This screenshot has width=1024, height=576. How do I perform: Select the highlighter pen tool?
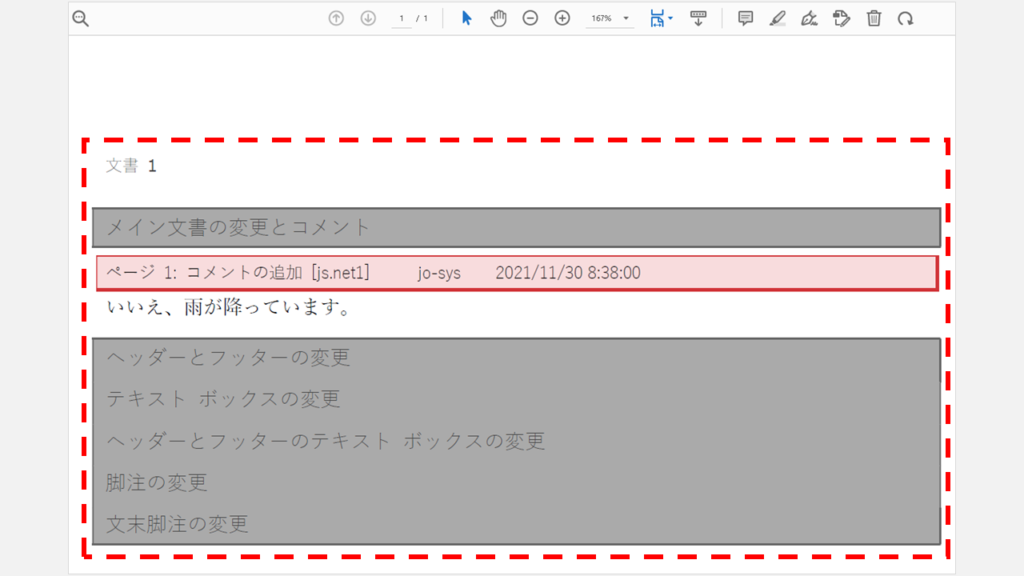tap(777, 18)
